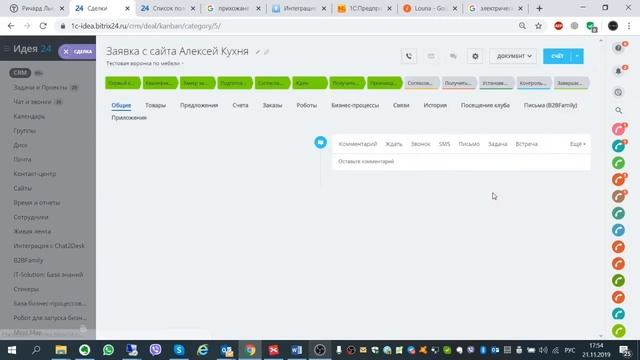Open the Счета tab
The height and width of the screenshot is (360, 640).
tap(240, 105)
